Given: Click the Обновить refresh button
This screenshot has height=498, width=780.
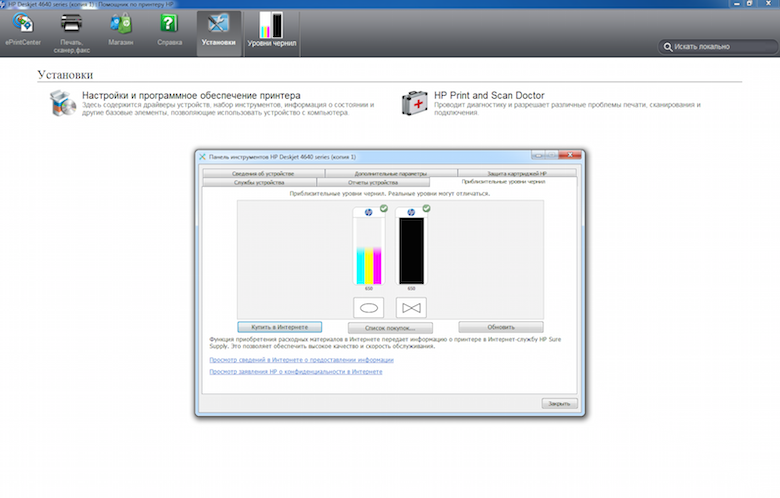Looking at the screenshot, I should pyautogui.click(x=501, y=327).
